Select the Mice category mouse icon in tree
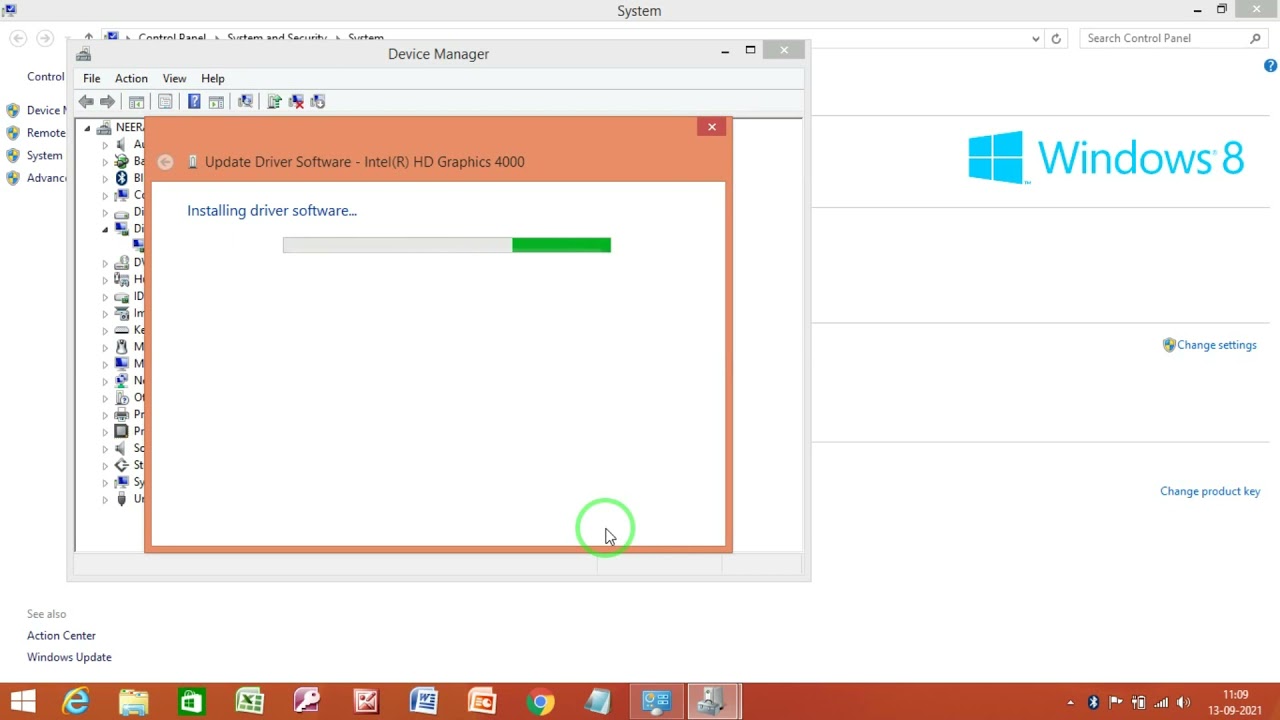 pos(122,347)
